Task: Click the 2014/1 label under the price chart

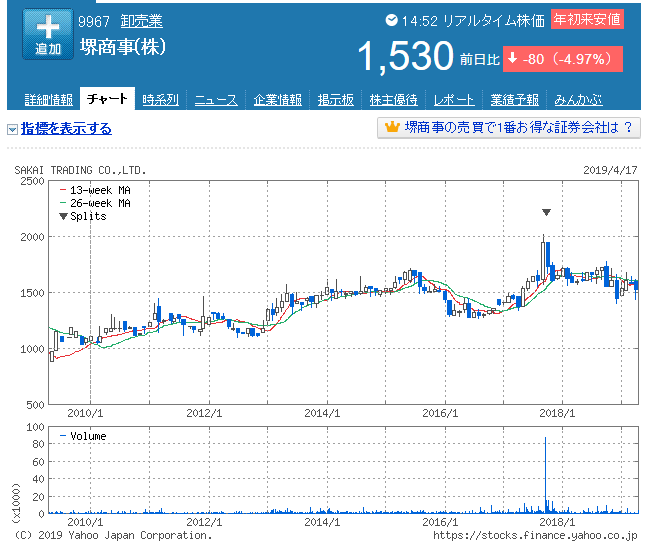Action: point(322,413)
